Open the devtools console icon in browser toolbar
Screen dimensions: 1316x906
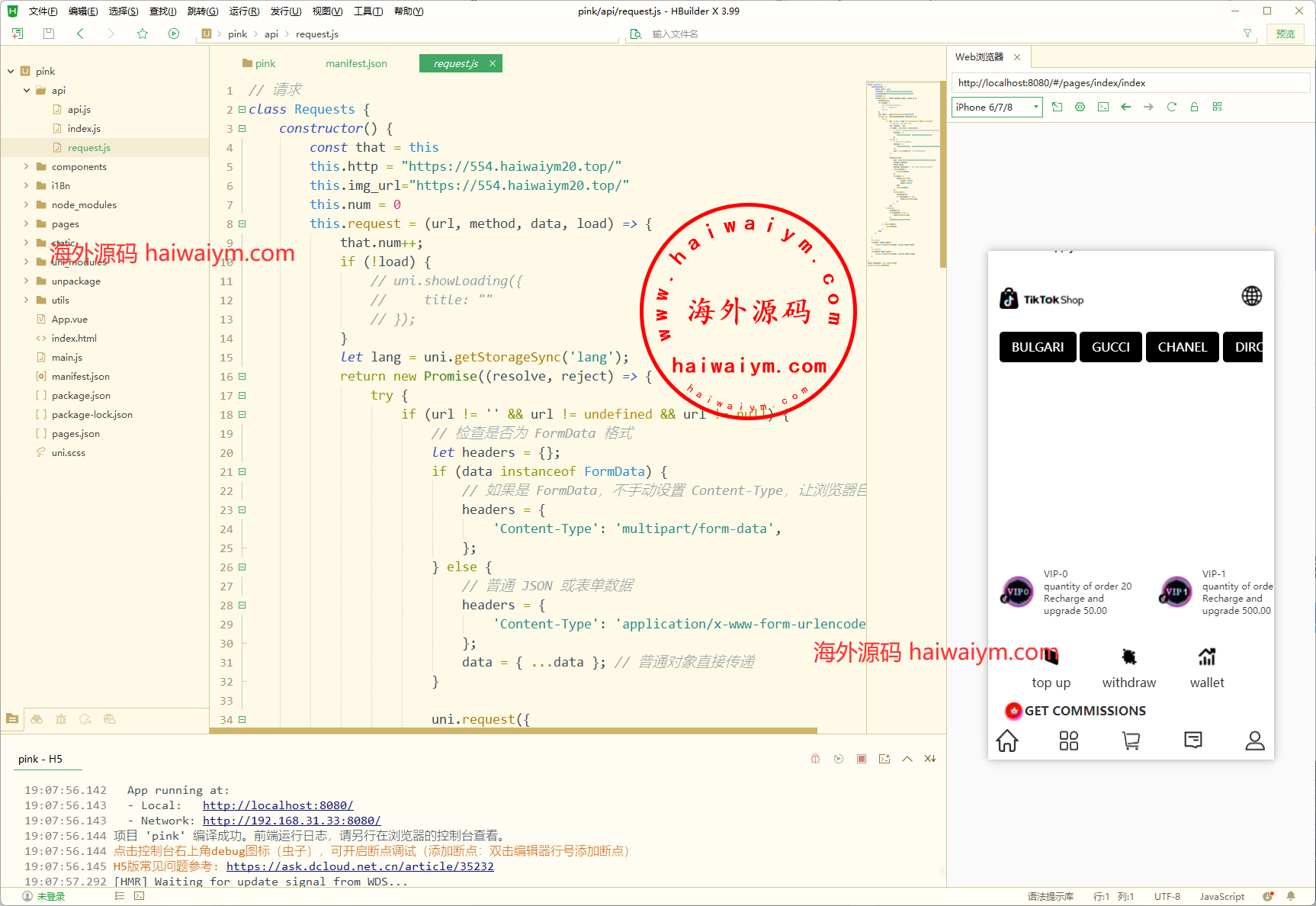(x=1103, y=107)
